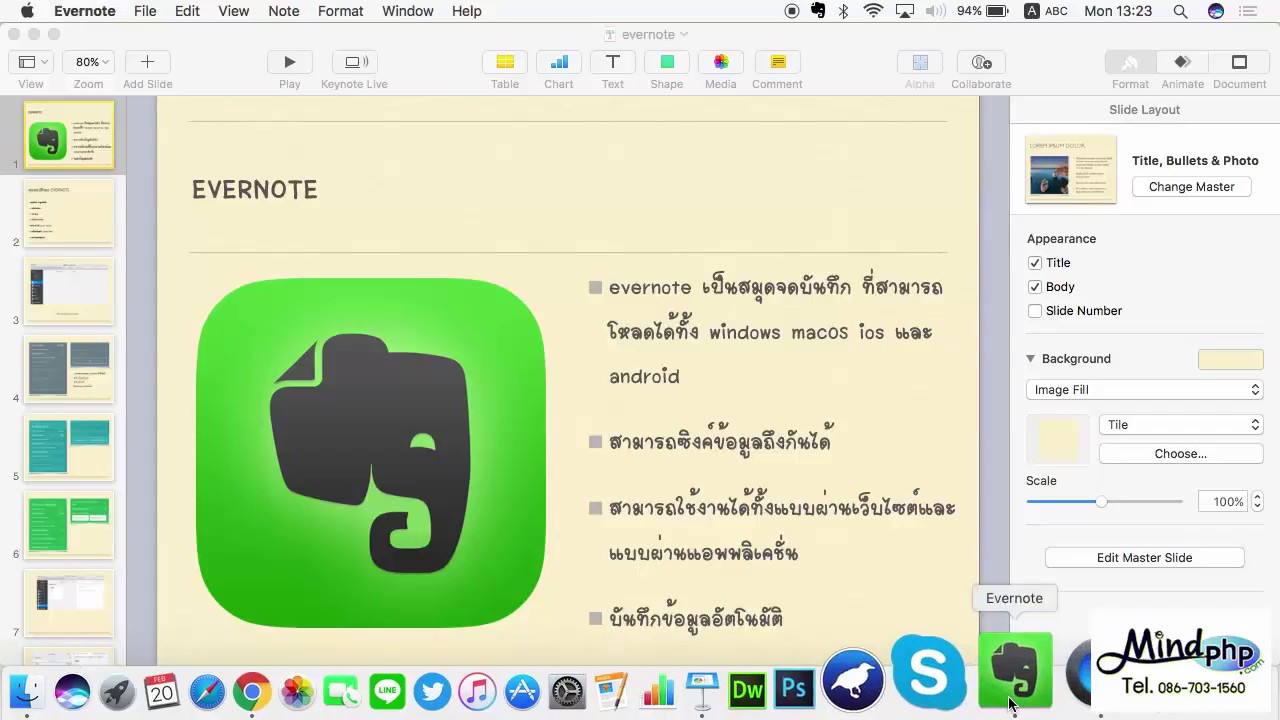Click the Evernote logo image on slide
Screen dimensions: 1280x720
pos(371,453)
